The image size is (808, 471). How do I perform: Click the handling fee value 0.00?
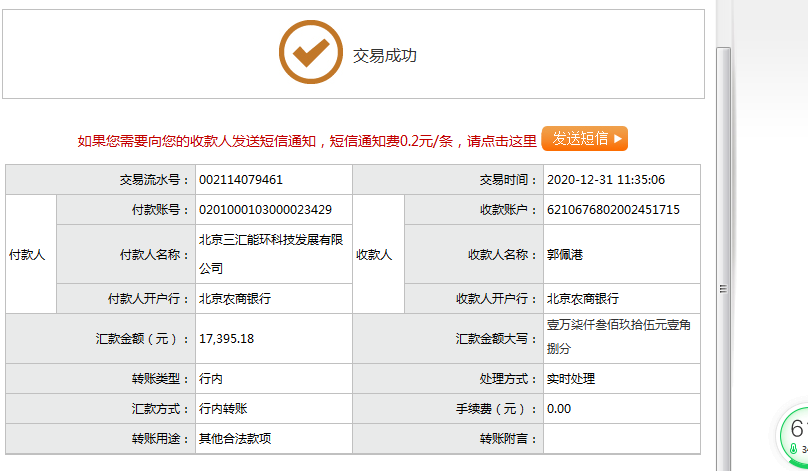click(559, 409)
